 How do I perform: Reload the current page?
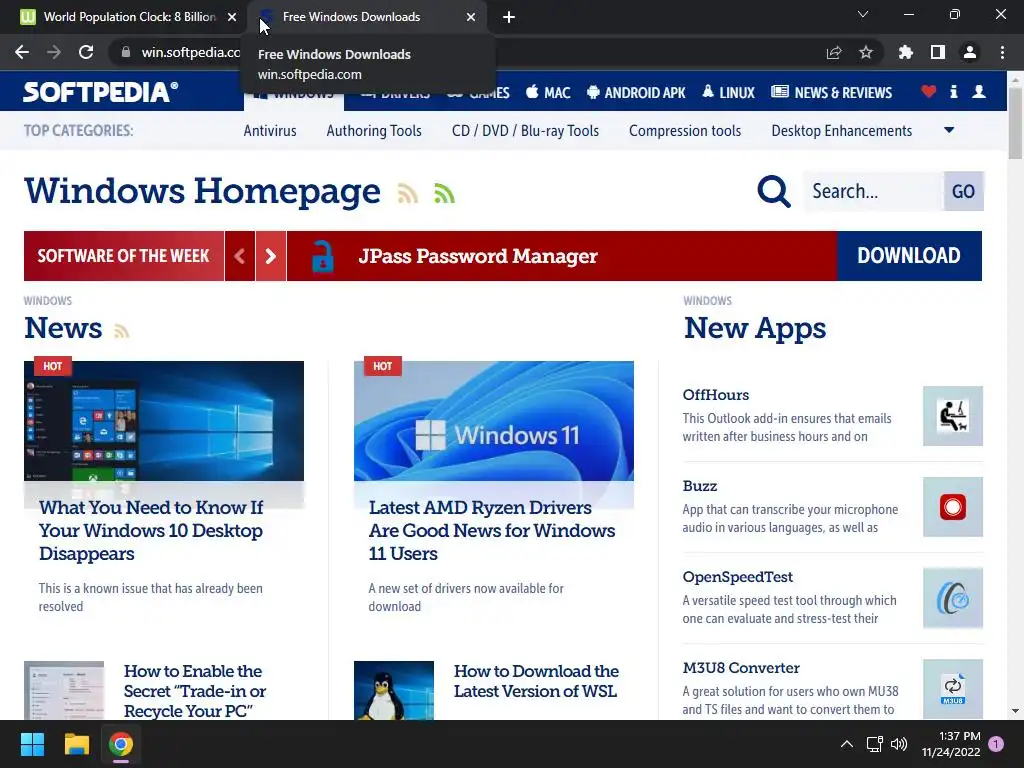pos(86,52)
